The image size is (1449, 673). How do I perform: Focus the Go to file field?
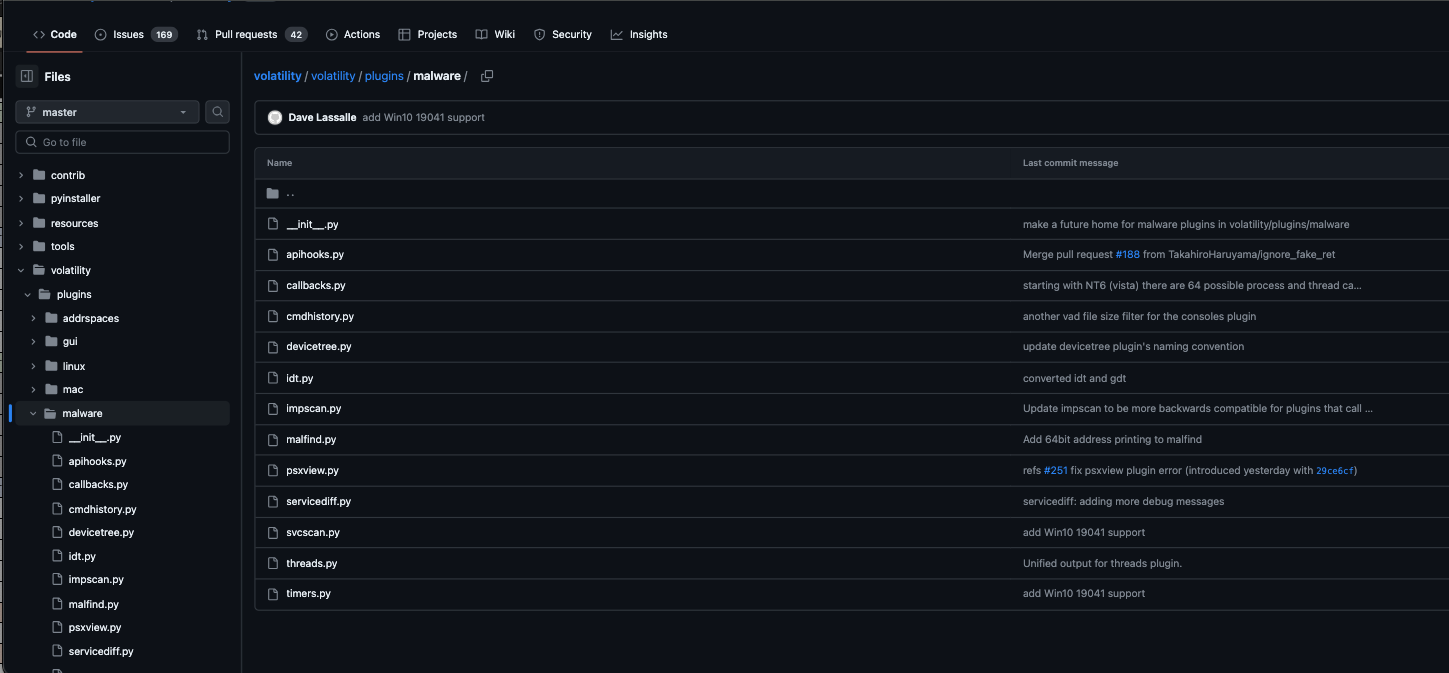[130, 142]
